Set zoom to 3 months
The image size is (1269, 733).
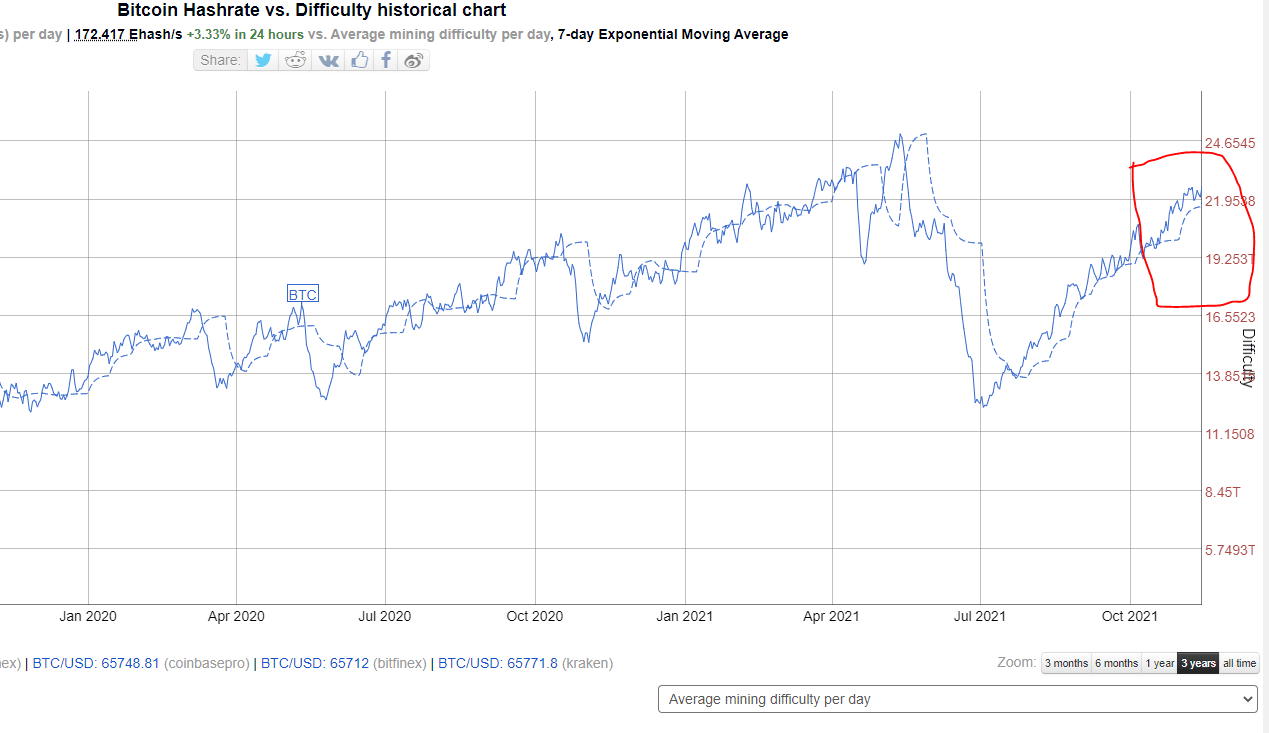(x=1066, y=663)
